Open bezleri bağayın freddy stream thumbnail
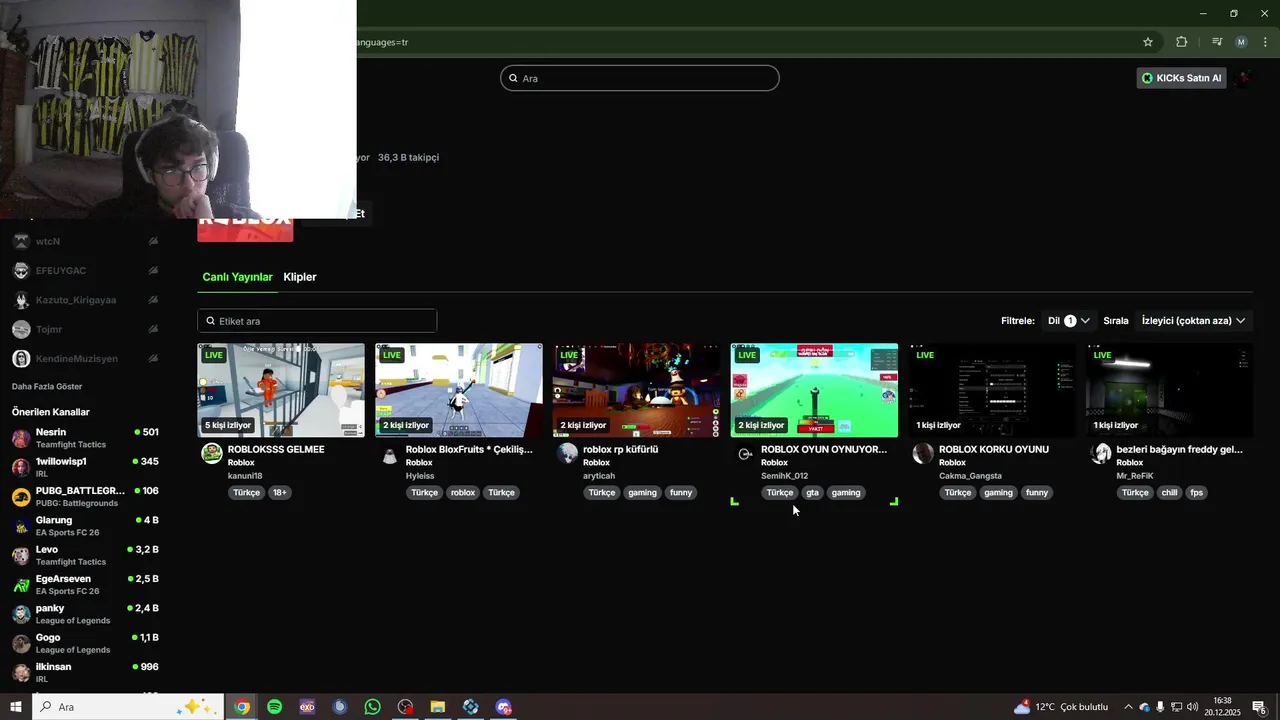 [x=1170, y=390]
